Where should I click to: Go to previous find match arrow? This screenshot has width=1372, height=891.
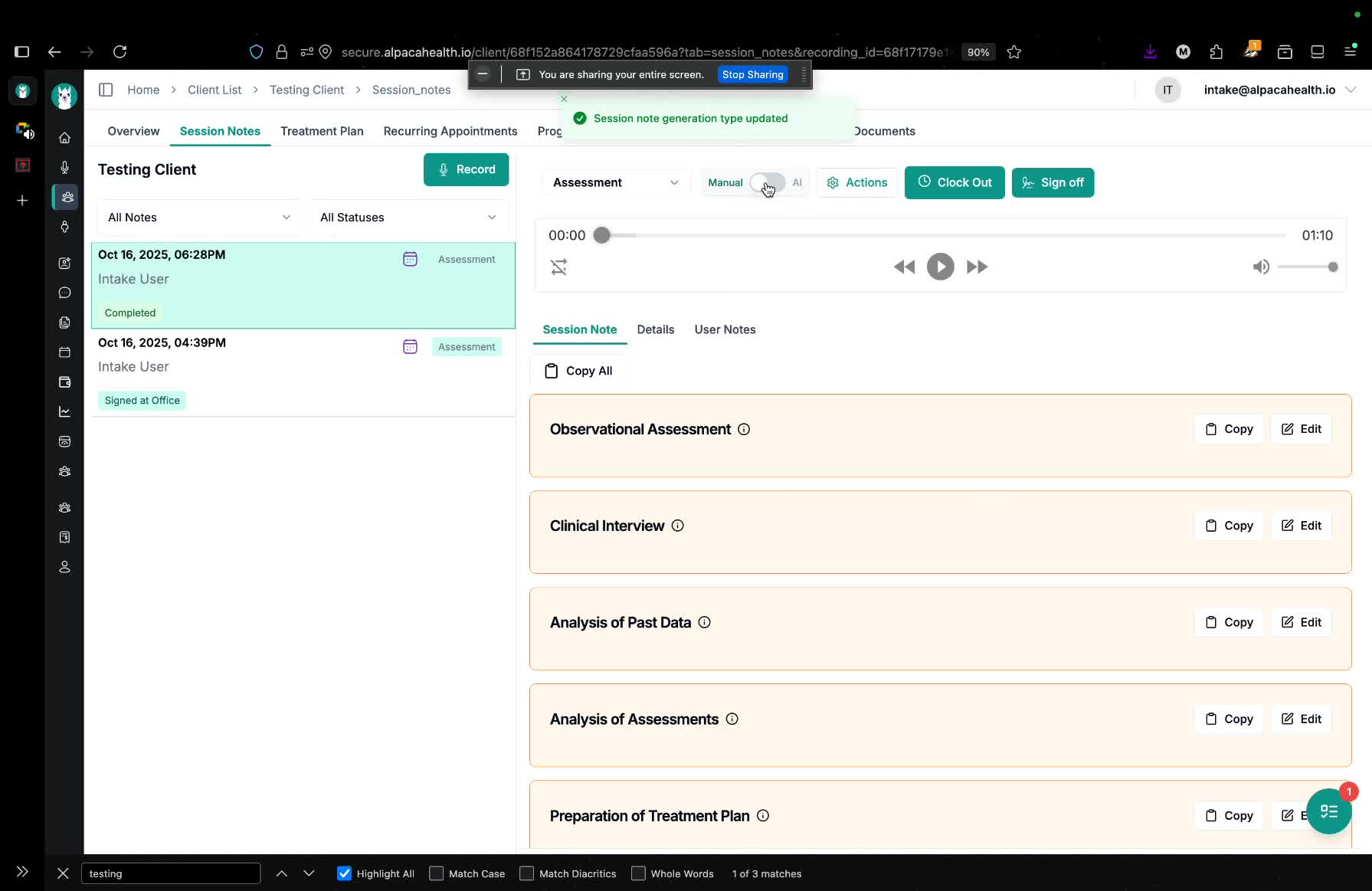pos(281,873)
